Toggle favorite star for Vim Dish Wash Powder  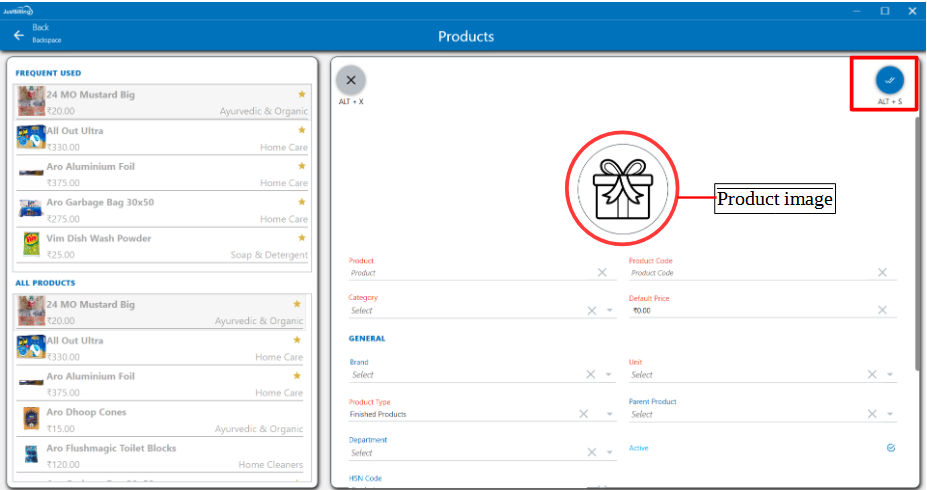pos(301,238)
